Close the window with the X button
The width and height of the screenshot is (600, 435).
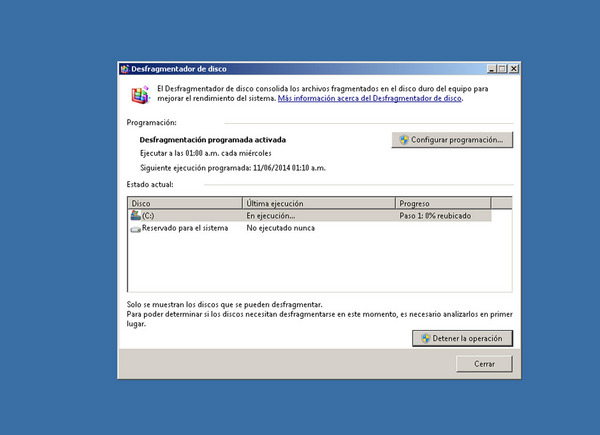[x=514, y=69]
